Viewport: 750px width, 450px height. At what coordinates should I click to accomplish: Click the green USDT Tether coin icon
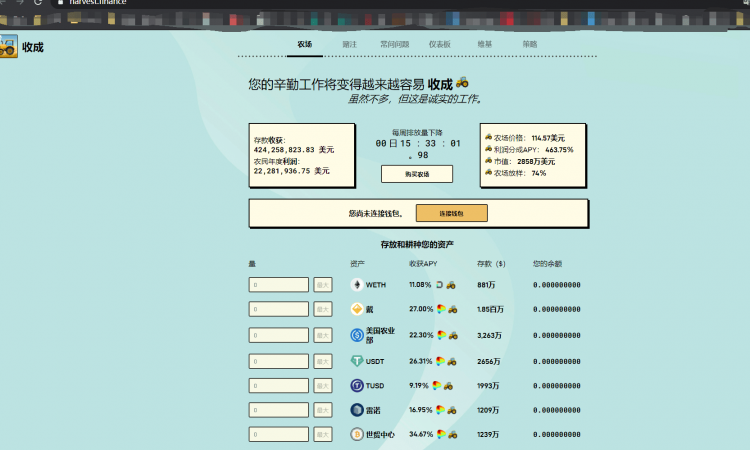tap(357, 361)
